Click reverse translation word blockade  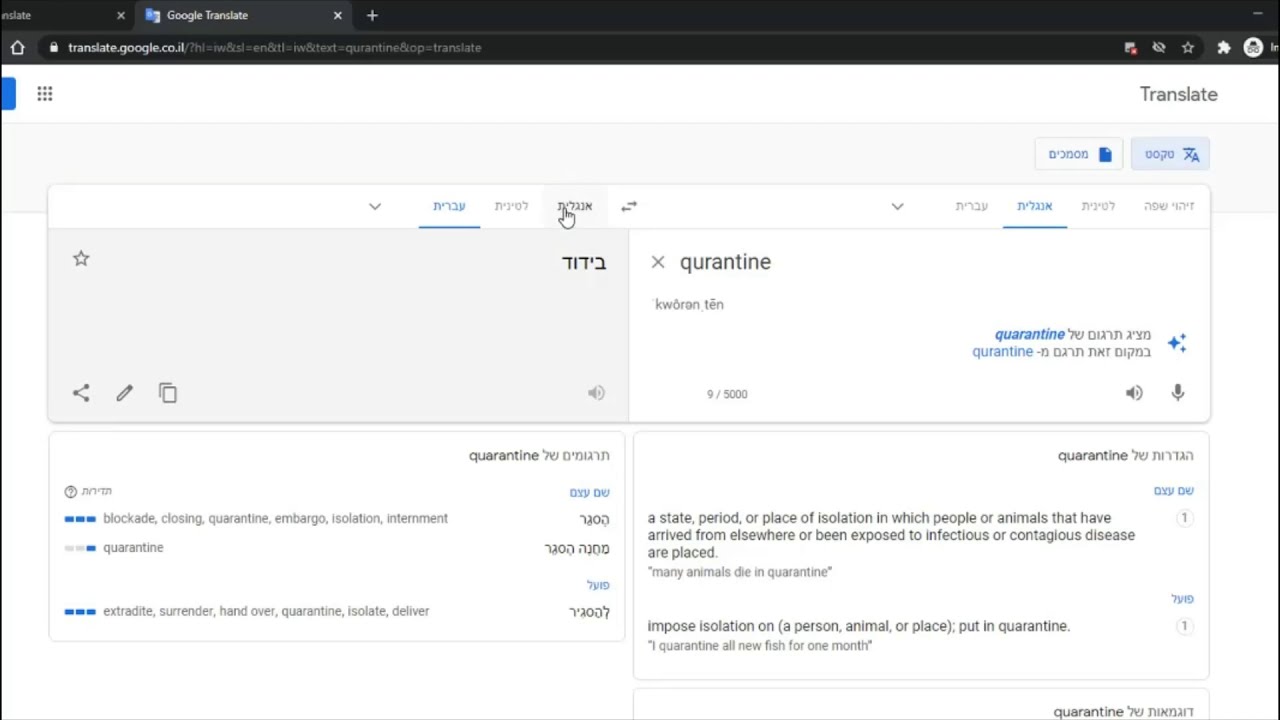(129, 519)
